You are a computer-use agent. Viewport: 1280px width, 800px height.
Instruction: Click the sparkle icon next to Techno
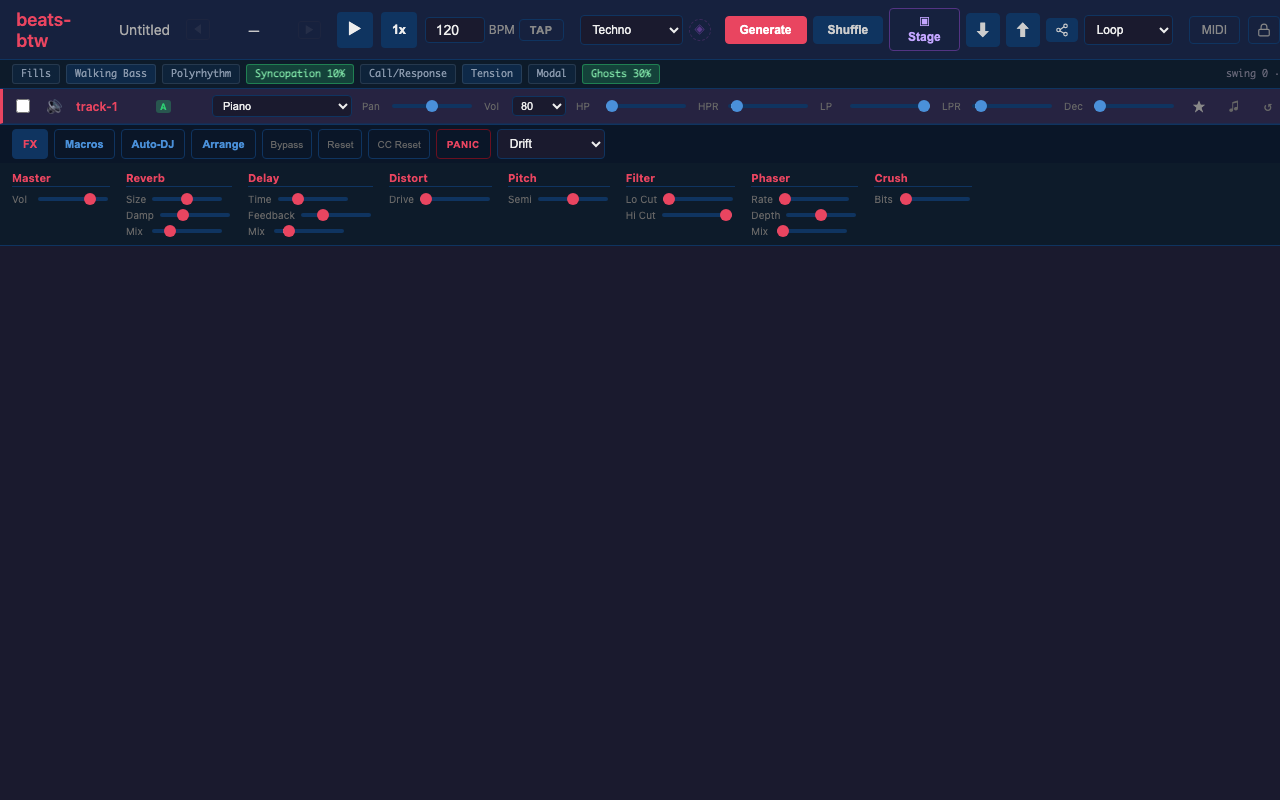click(x=699, y=30)
